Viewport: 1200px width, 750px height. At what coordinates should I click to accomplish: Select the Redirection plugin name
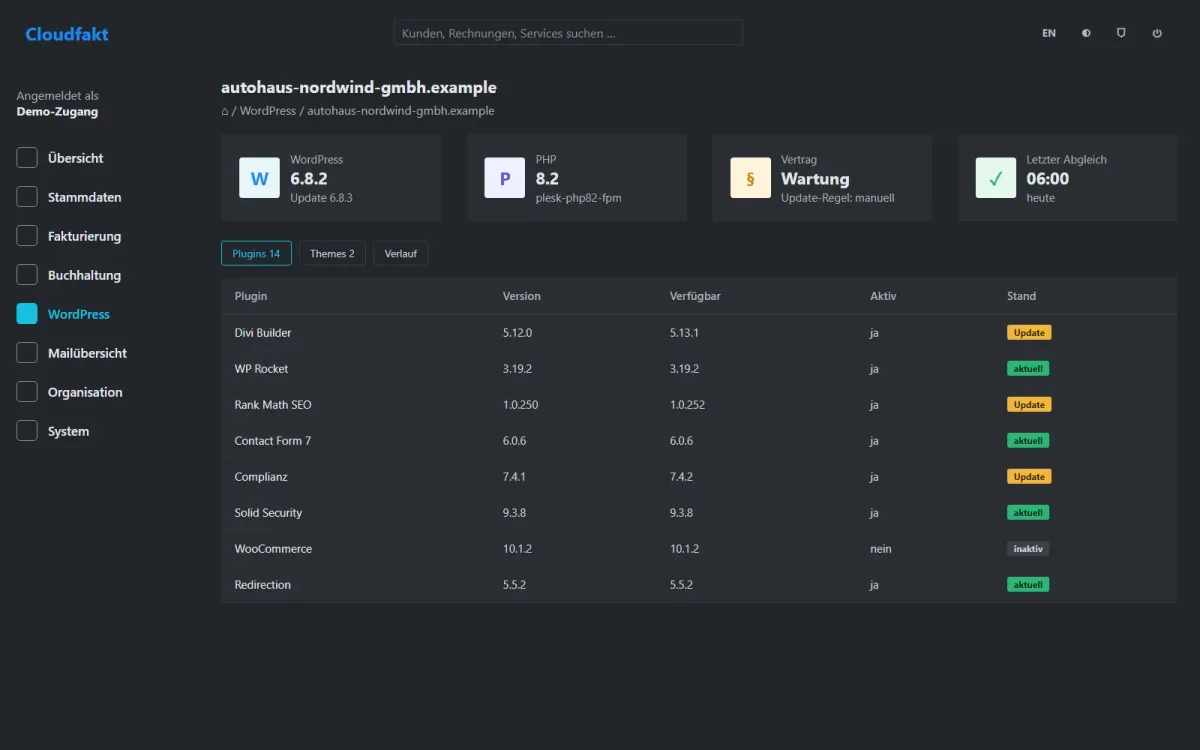click(263, 585)
